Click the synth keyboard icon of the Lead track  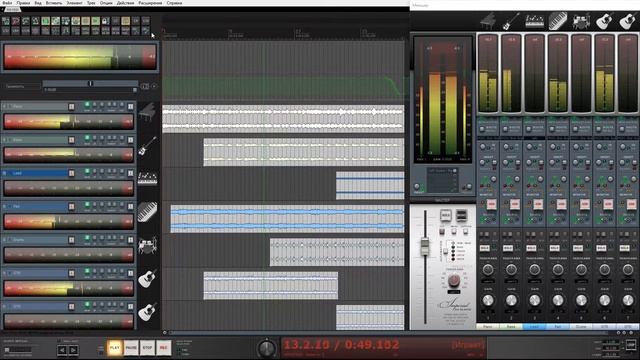click(x=147, y=178)
